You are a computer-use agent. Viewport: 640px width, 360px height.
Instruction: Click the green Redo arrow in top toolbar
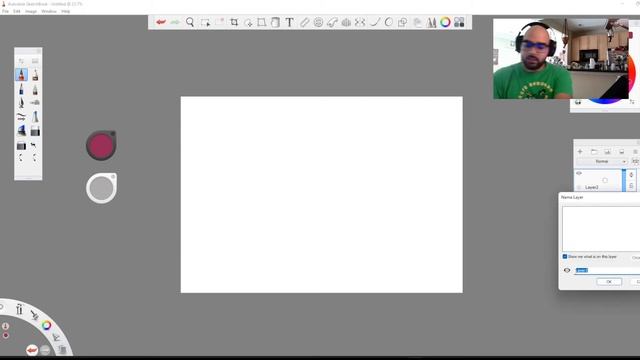(175, 22)
